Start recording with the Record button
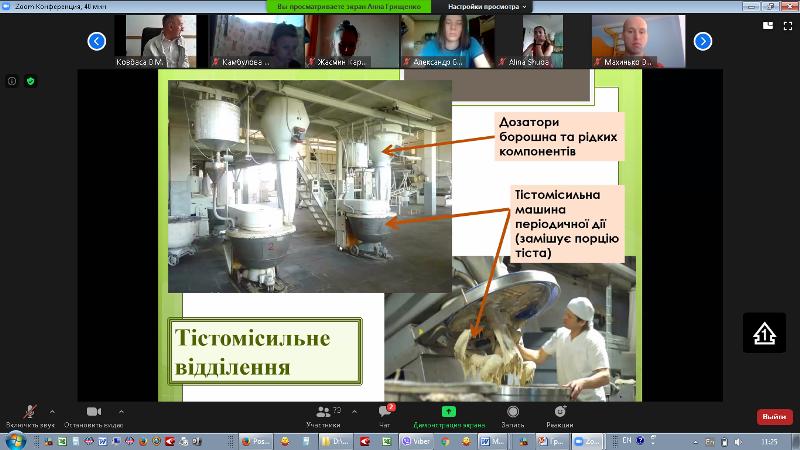 pyautogui.click(x=513, y=416)
